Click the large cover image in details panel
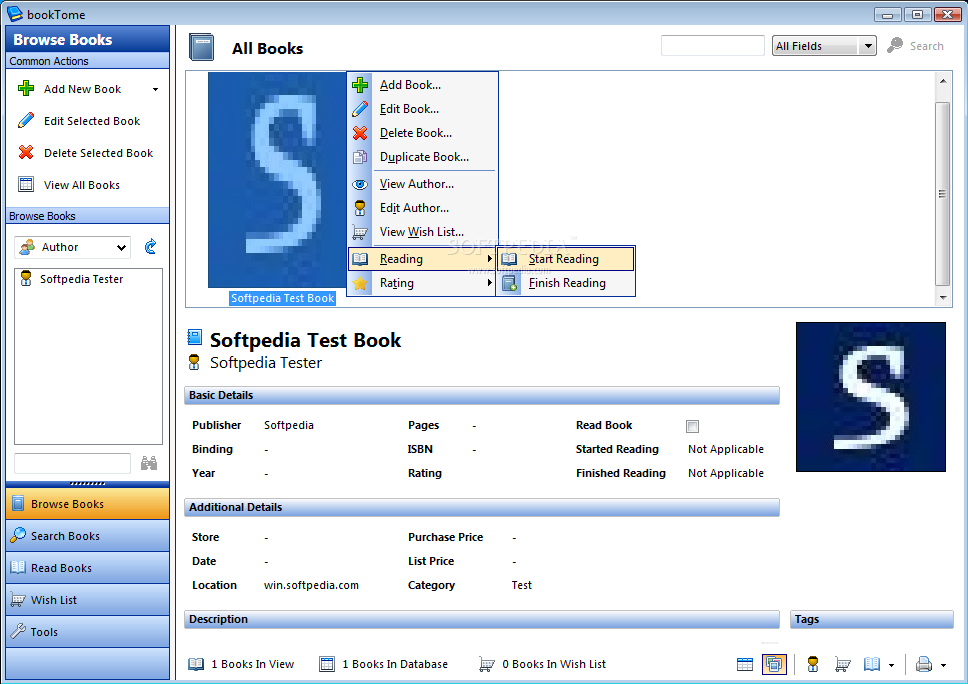The height and width of the screenshot is (684, 968). click(x=870, y=397)
